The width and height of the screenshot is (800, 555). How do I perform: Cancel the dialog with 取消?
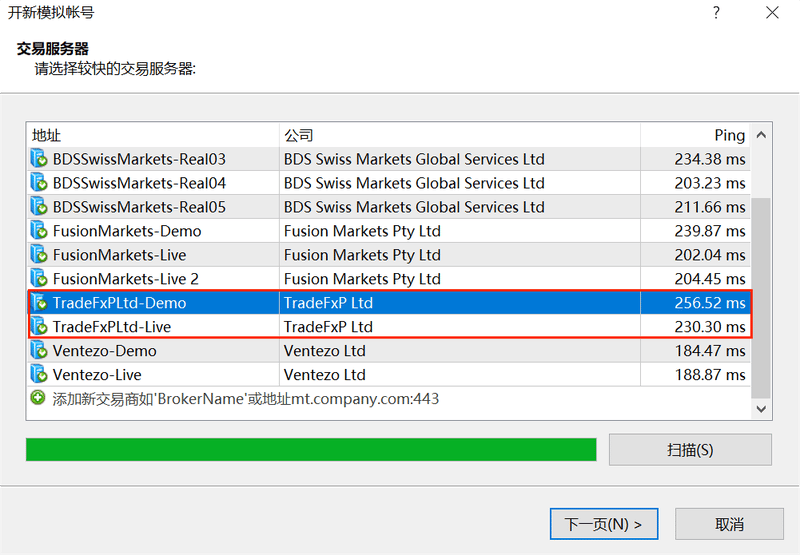(729, 523)
